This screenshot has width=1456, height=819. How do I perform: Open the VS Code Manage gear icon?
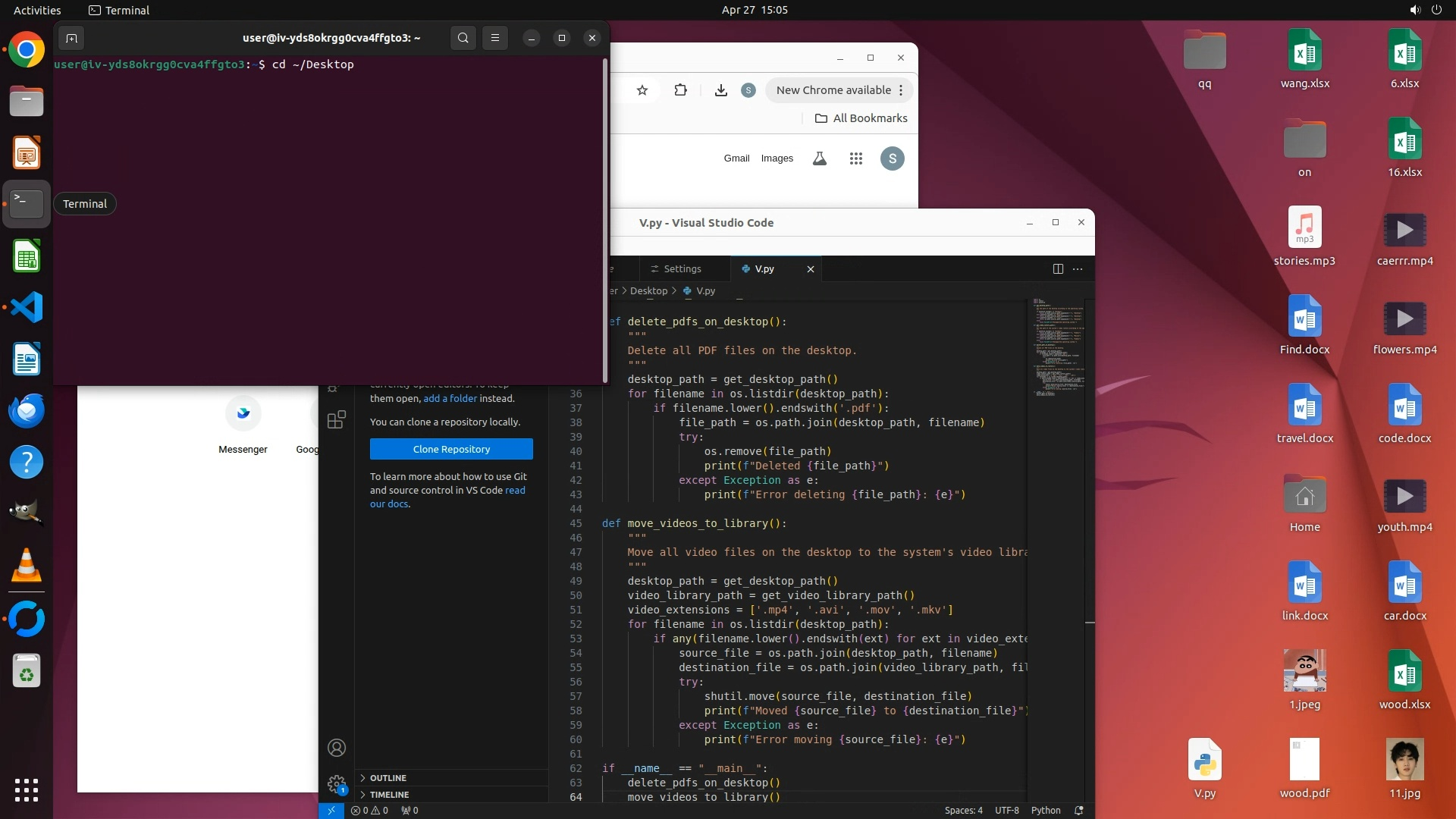click(337, 783)
